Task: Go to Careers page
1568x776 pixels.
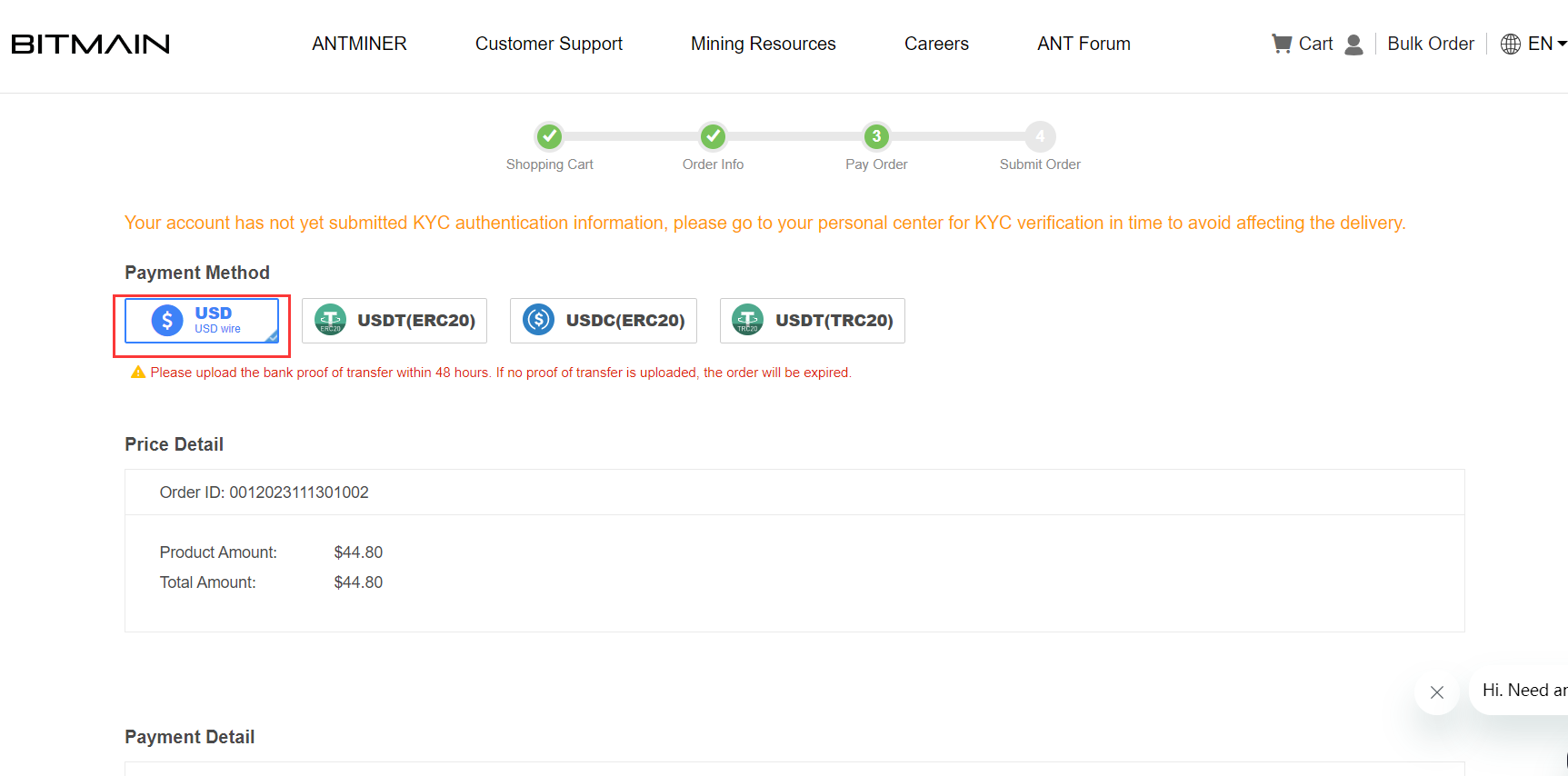Action: click(x=936, y=44)
